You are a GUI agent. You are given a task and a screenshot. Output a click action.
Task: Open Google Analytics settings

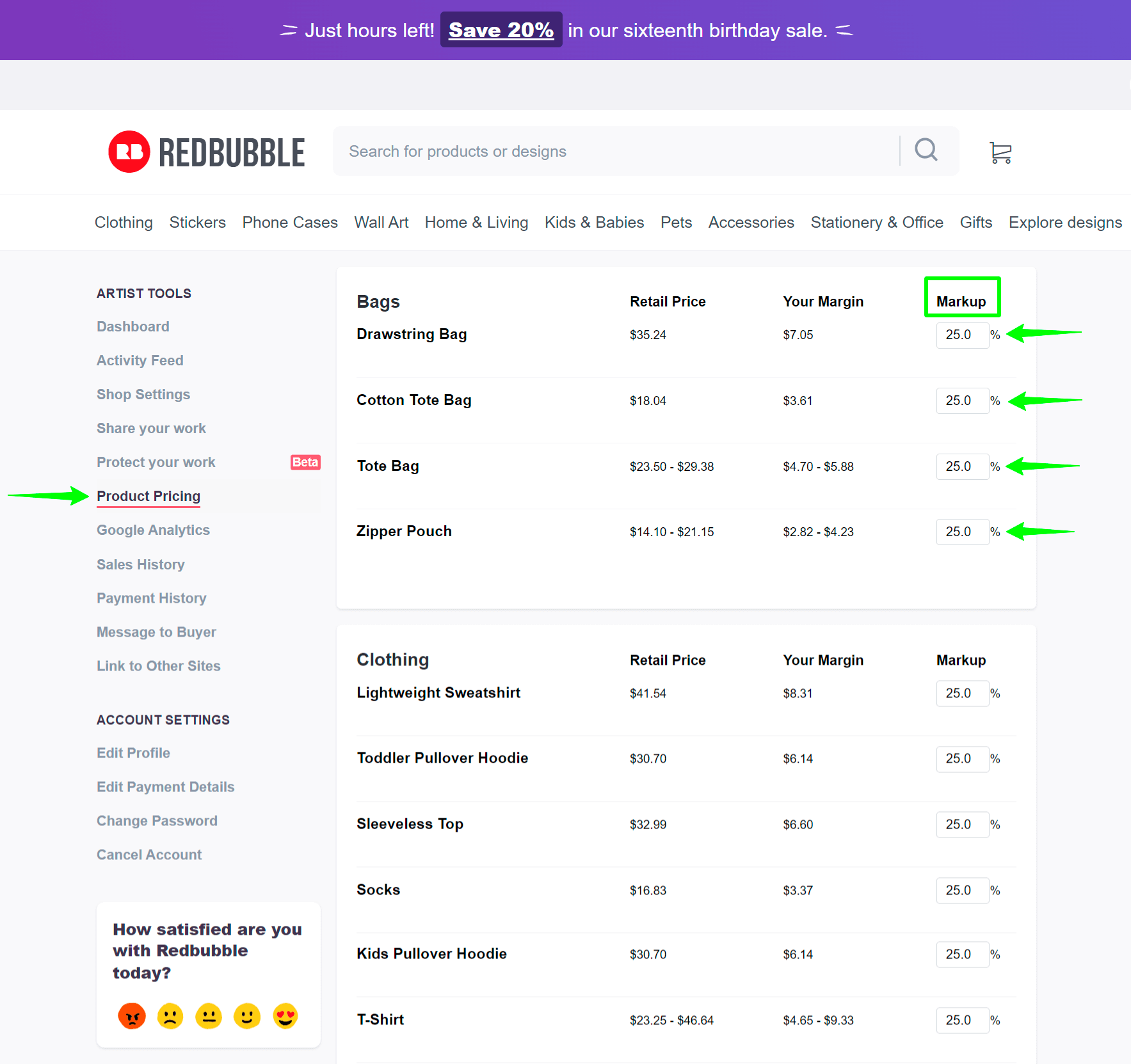point(154,530)
